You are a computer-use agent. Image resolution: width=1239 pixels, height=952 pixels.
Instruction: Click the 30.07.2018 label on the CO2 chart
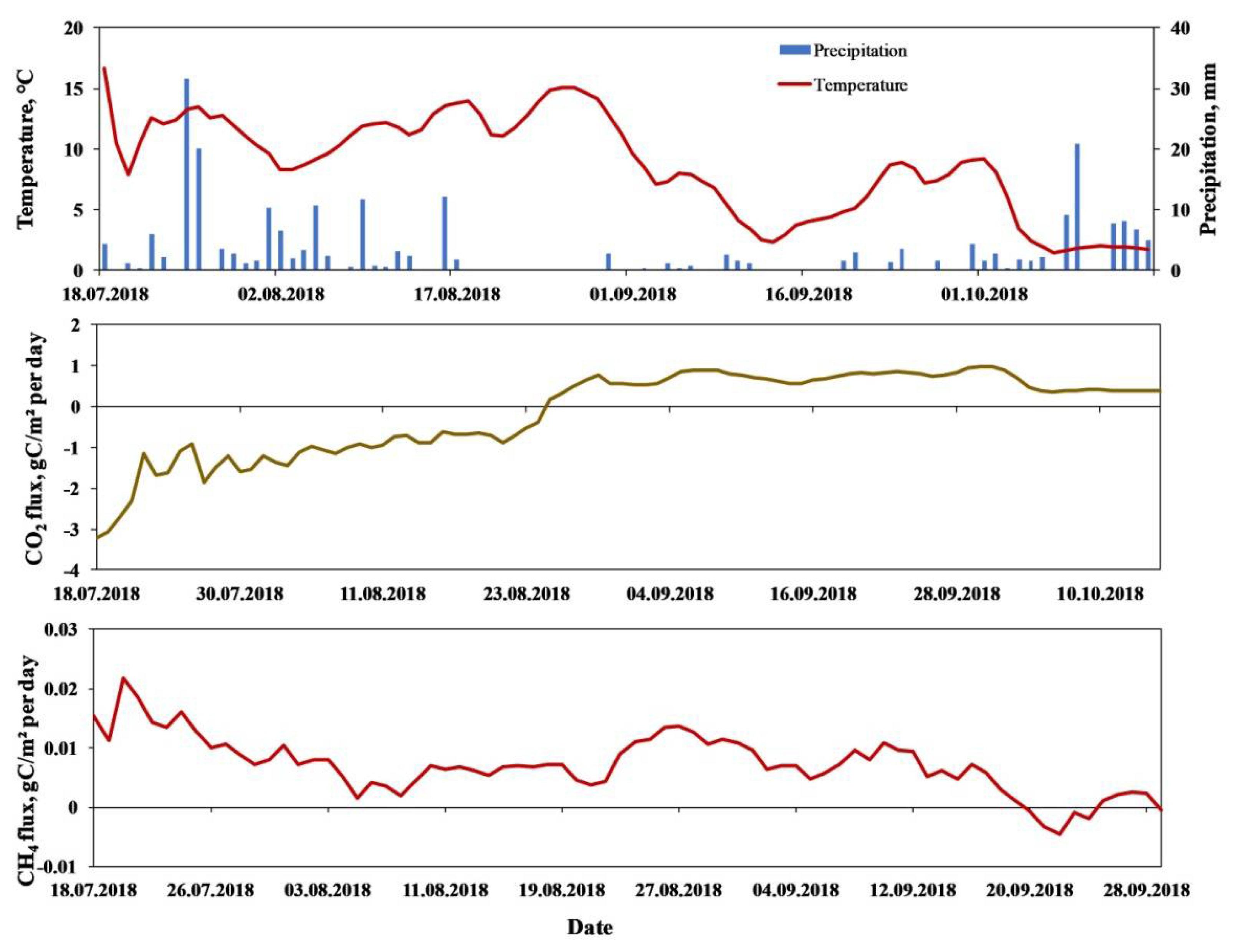(x=240, y=594)
